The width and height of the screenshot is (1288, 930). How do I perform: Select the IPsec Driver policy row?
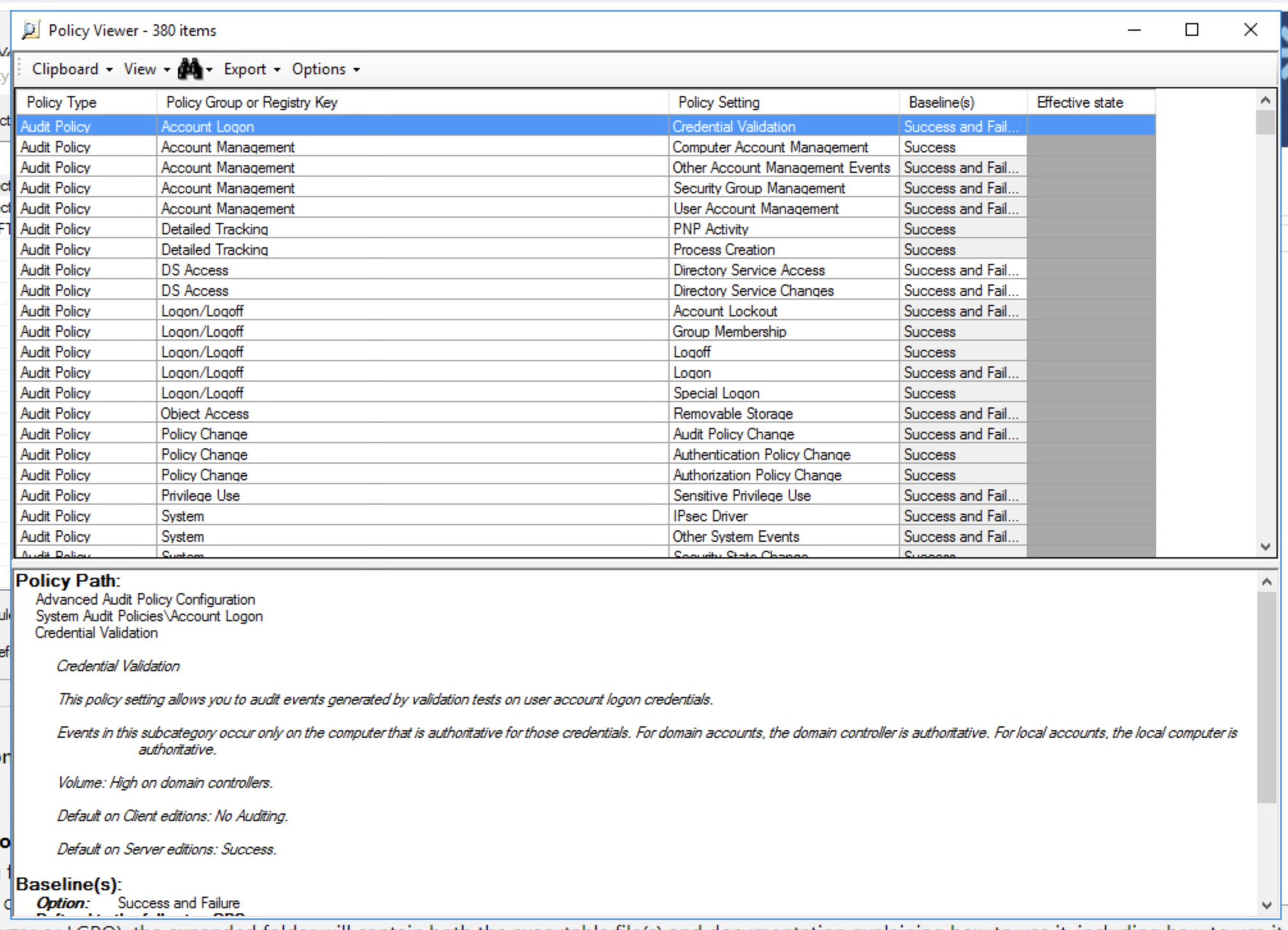(x=710, y=516)
